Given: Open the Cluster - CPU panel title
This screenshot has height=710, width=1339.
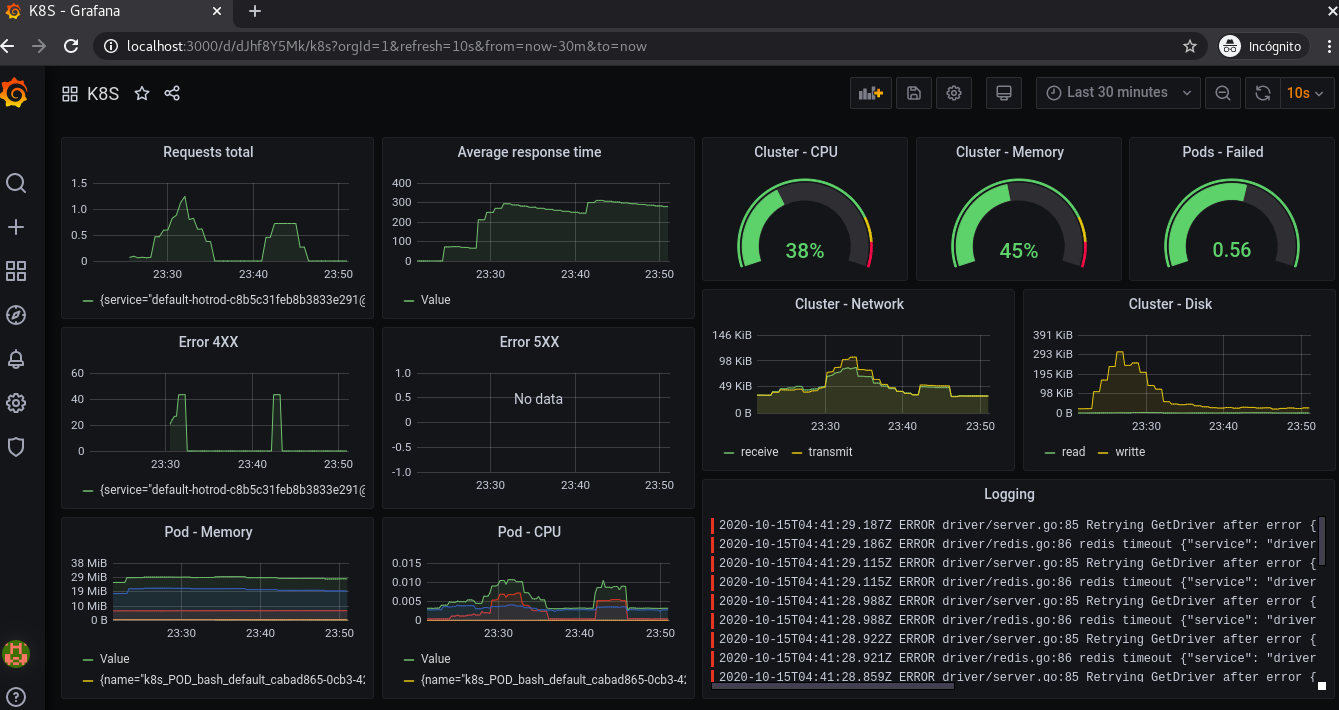Looking at the screenshot, I should (x=796, y=152).
